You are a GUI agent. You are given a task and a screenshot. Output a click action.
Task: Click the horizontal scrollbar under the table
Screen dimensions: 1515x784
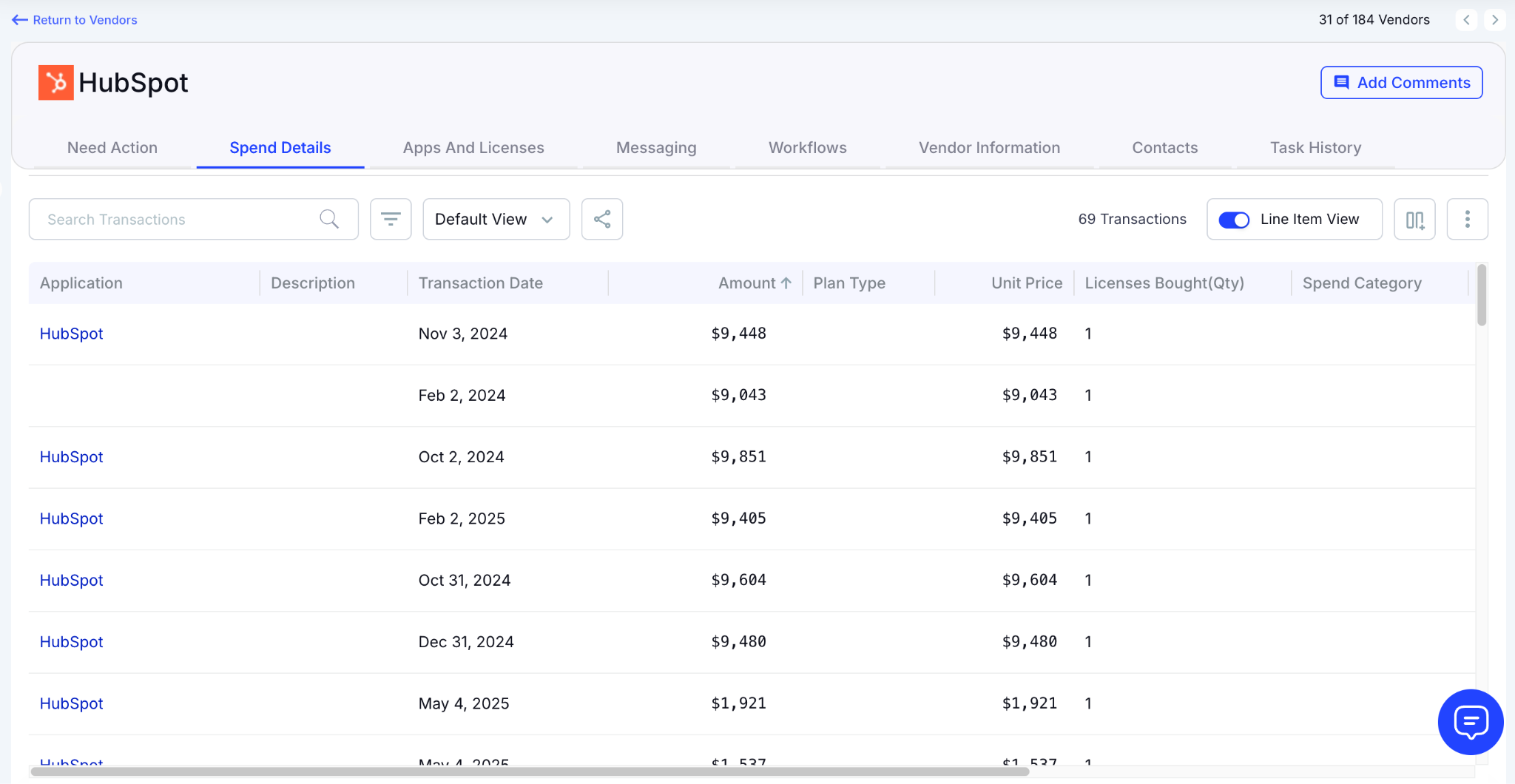530,771
